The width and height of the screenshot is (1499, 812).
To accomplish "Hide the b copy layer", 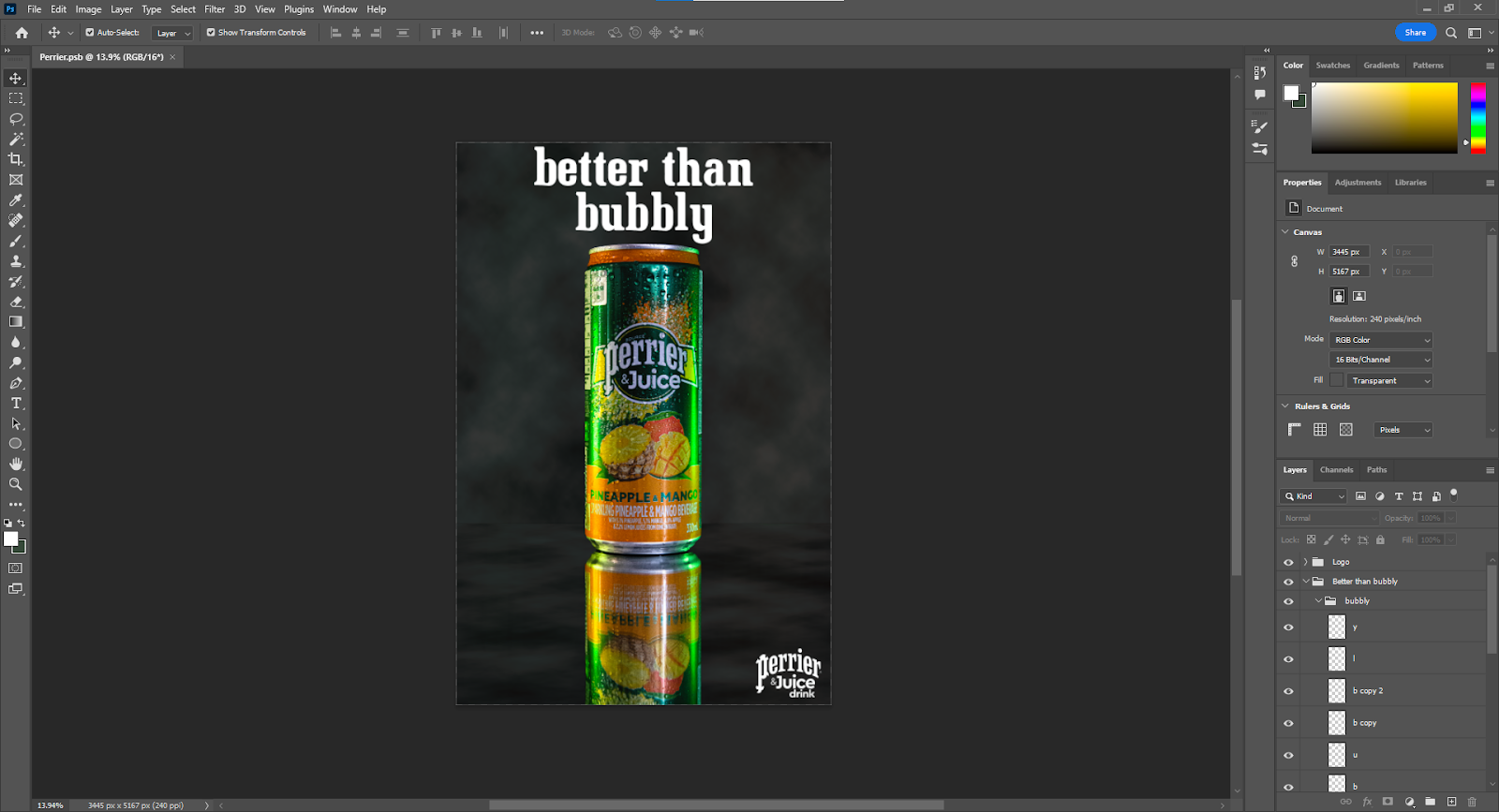I will pos(1288,723).
